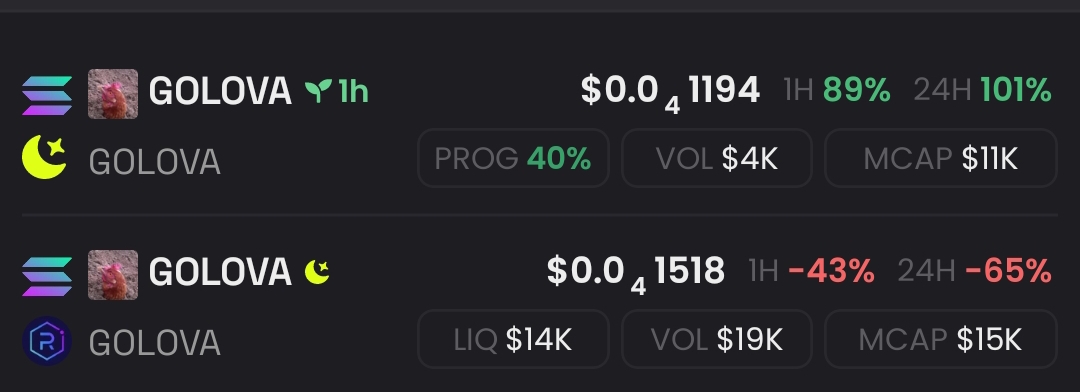Click the 1H -43% change value
The height and width of the screenshot is (392, 1080).
(x=831, y=271)
